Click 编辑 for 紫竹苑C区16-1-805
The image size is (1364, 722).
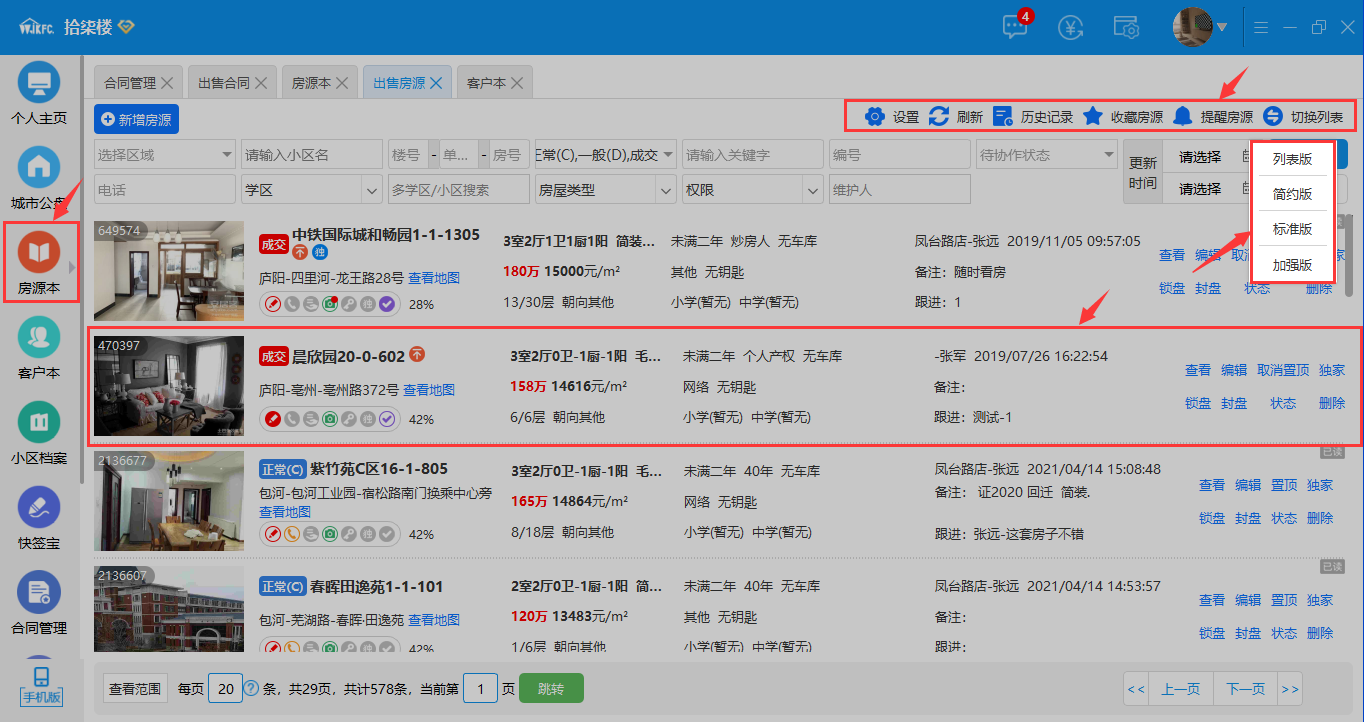[x=1248, y=485]
